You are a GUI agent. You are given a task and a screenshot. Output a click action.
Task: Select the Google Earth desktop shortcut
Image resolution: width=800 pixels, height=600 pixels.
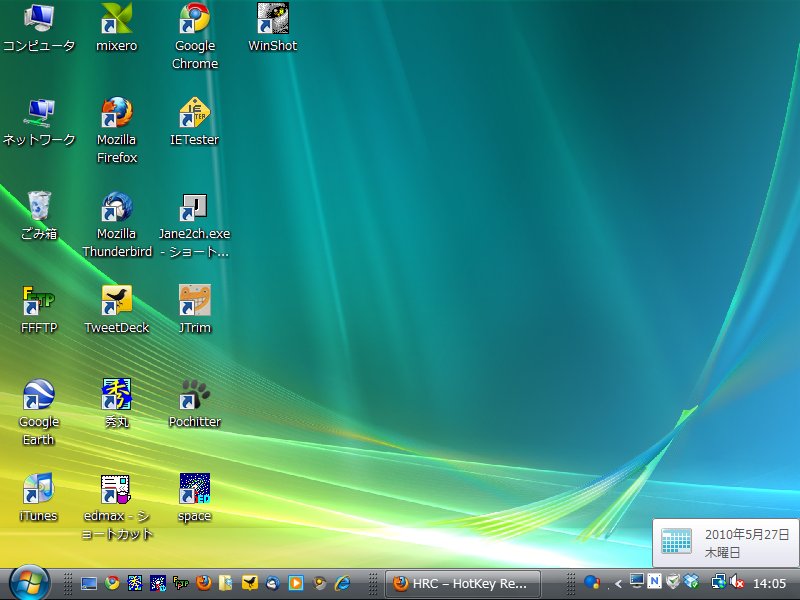(39, 413)
